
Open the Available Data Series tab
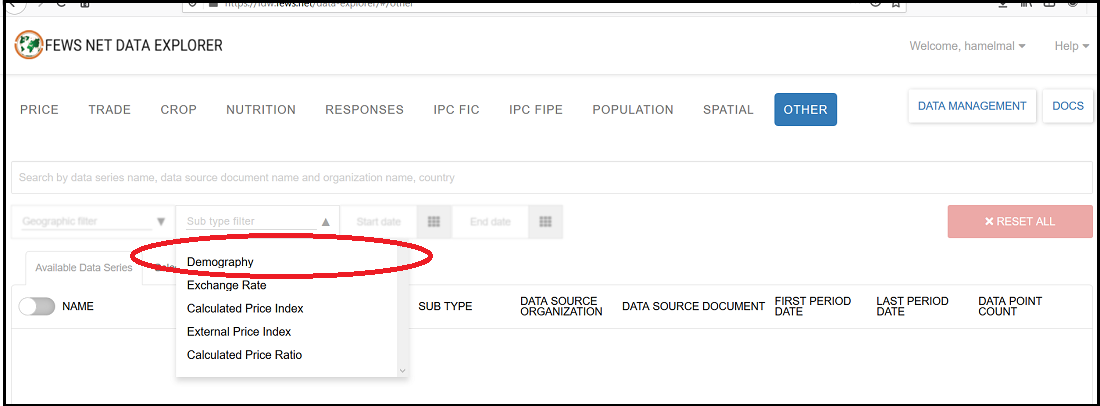[84, 268]
